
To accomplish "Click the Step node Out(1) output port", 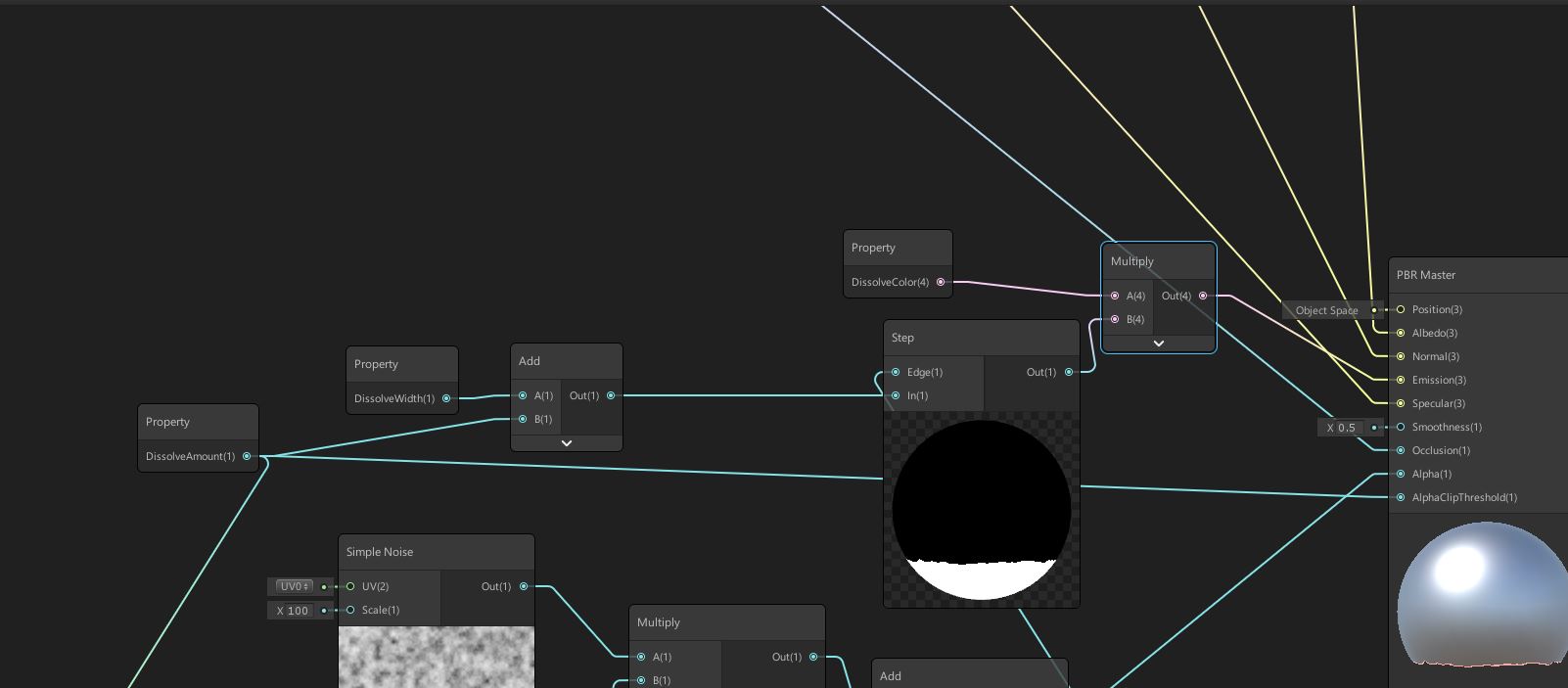I will (1068, 372).
